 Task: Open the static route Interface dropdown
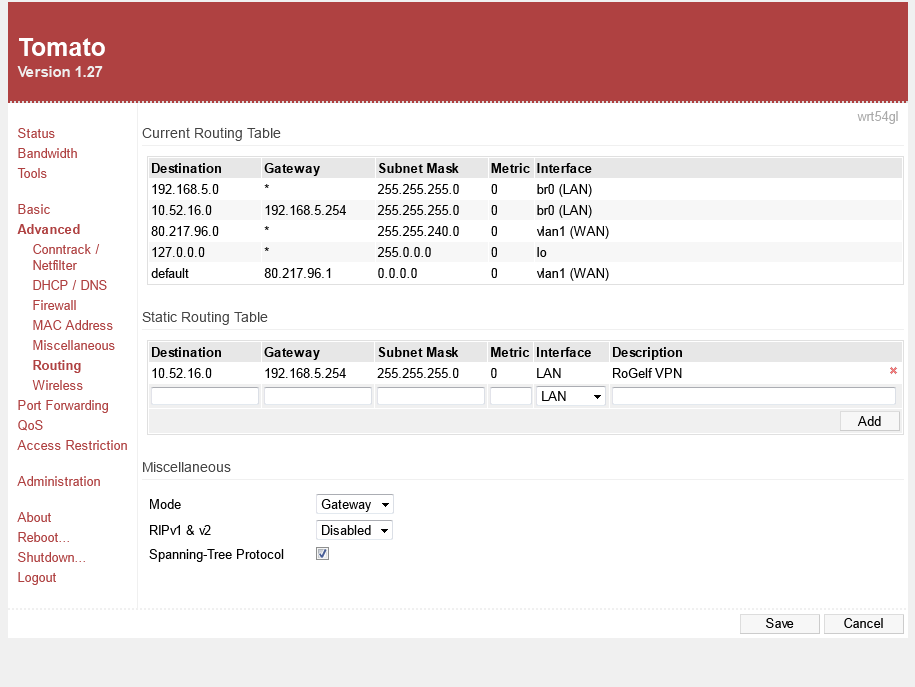(570, 397)
